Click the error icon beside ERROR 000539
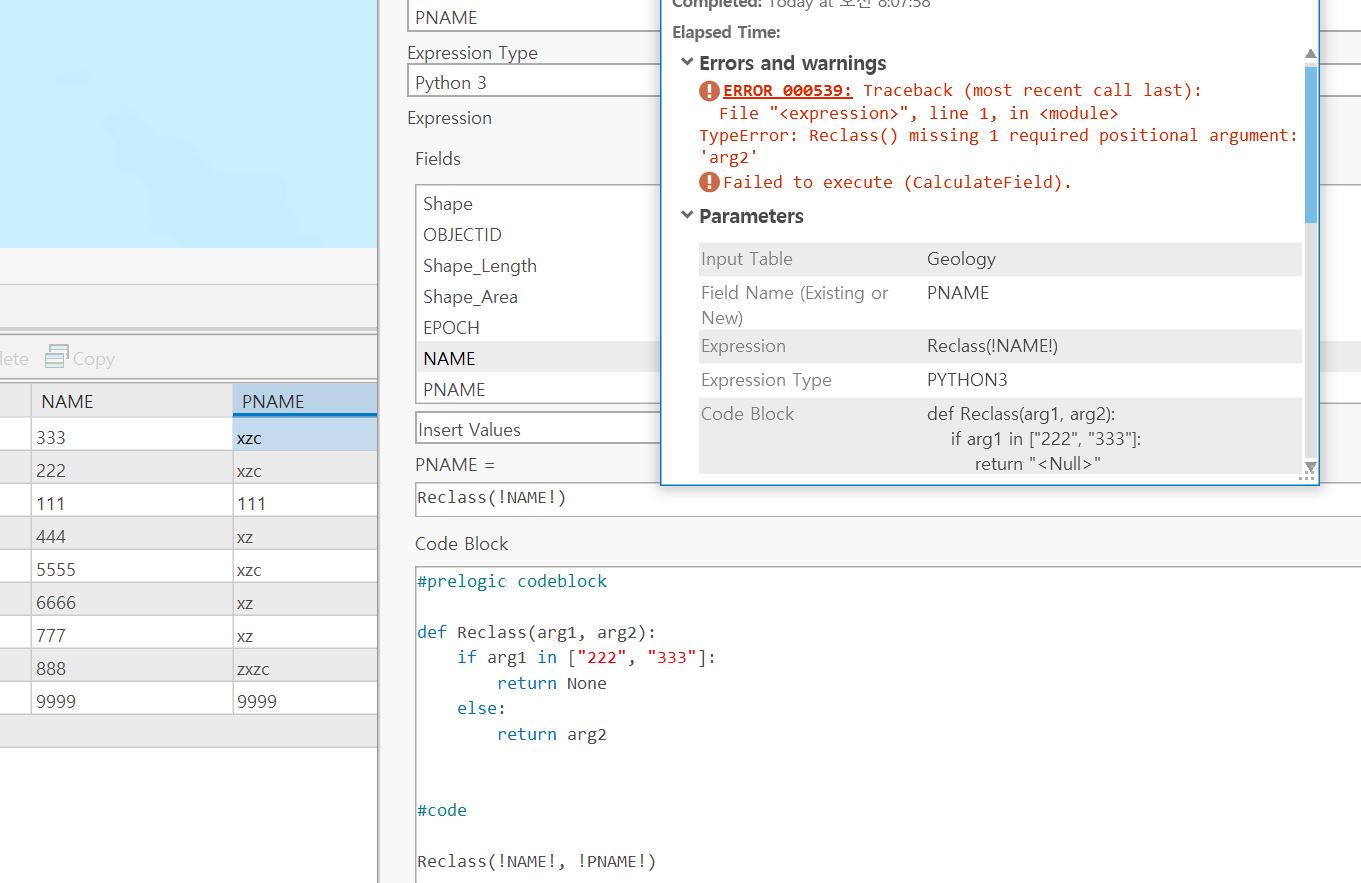Screen dimensions: 1361x883 709,91
